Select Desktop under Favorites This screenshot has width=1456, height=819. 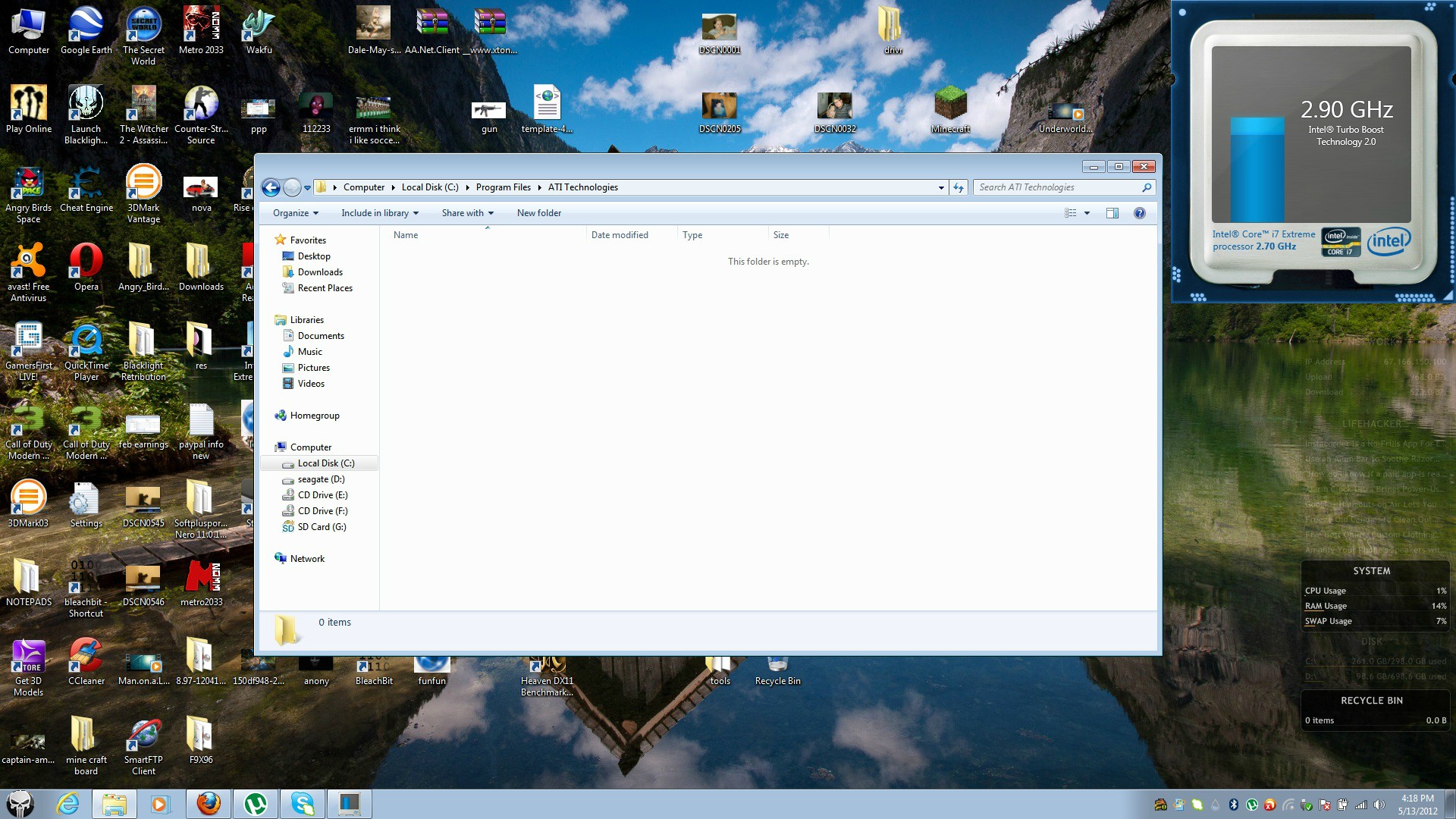coord(314,256)
